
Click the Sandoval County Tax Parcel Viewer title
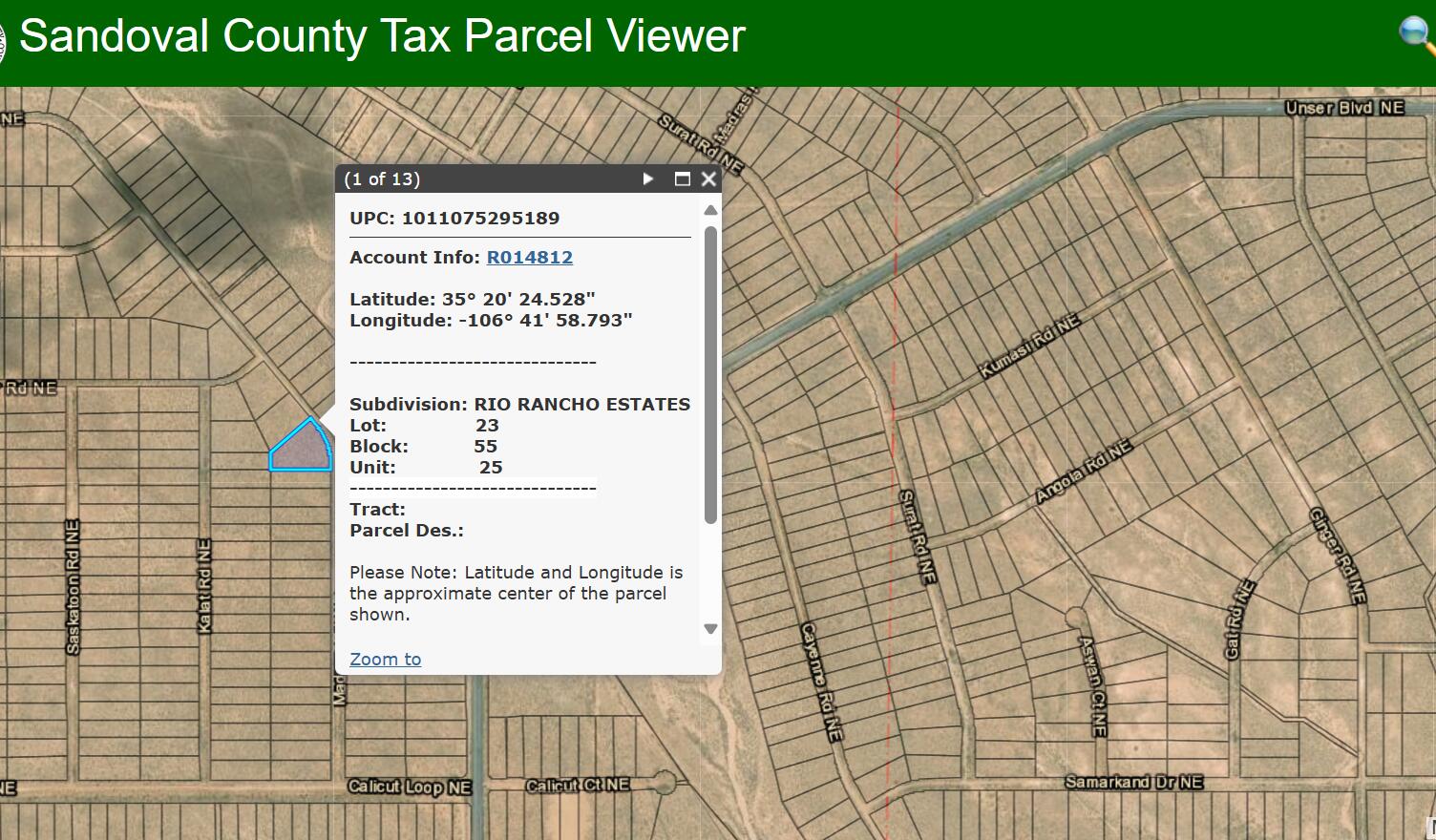coord(382,36)
